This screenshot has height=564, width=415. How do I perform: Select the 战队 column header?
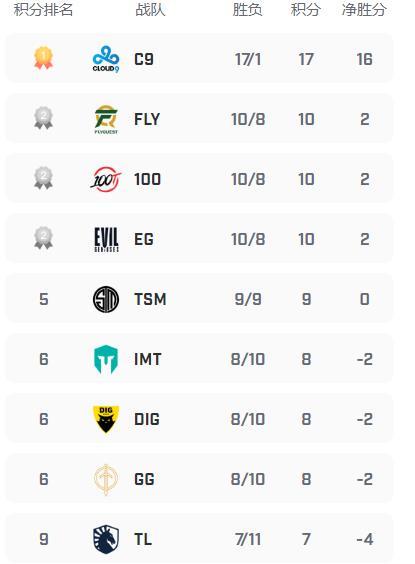tap(150, 9)
